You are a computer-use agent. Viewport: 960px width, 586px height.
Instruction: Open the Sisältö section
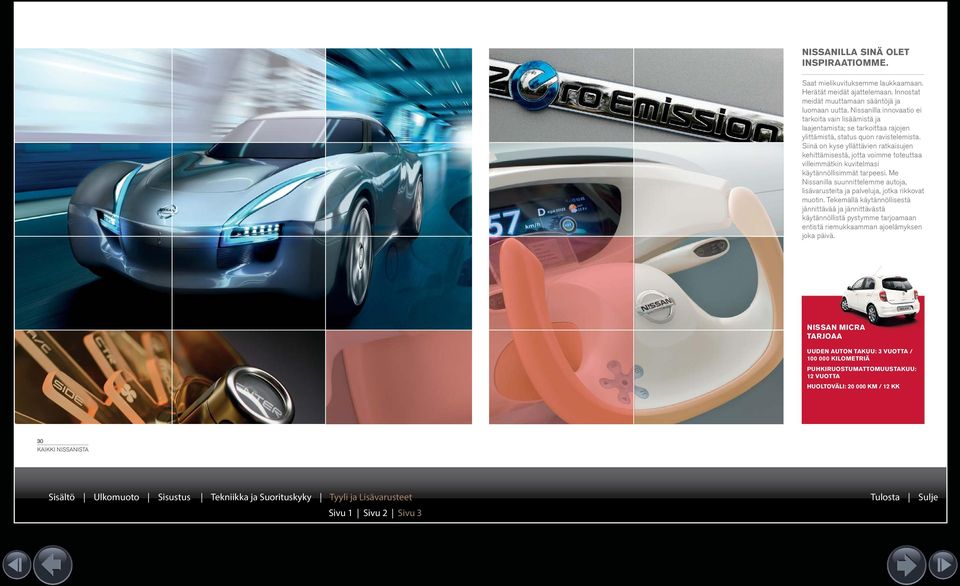click(61, 497)
